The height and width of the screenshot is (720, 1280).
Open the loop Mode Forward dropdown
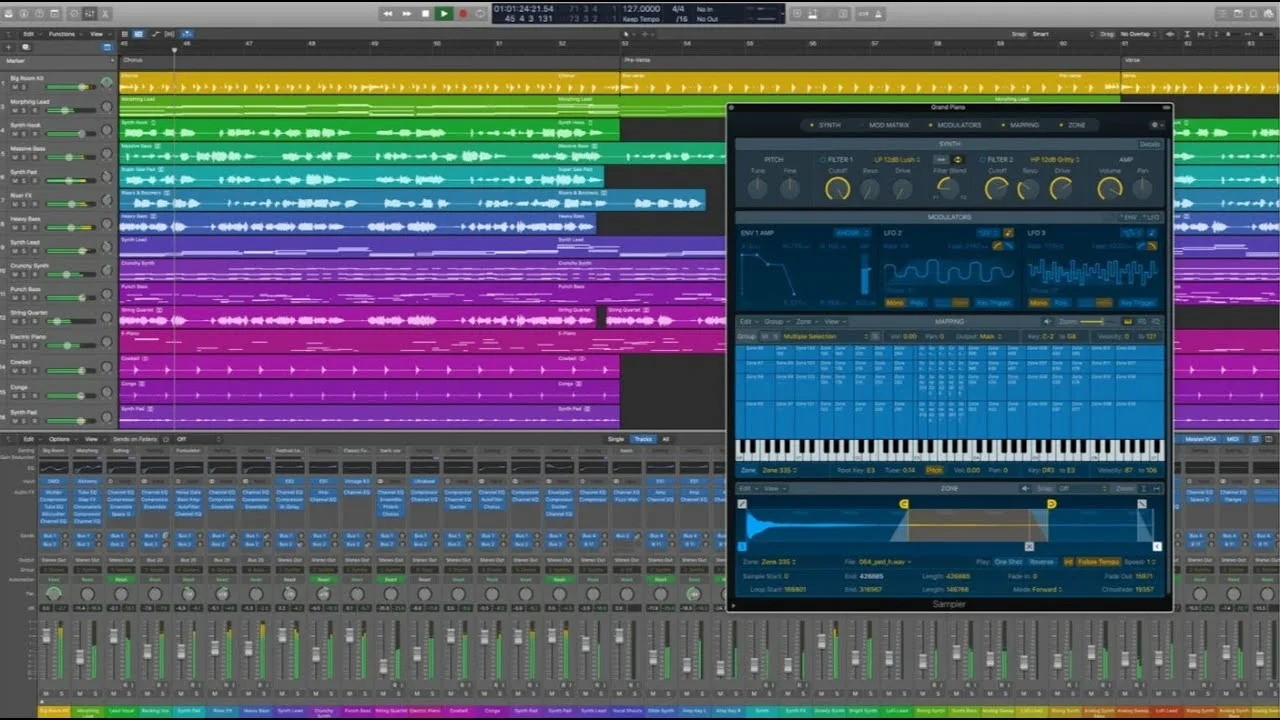1045,589
